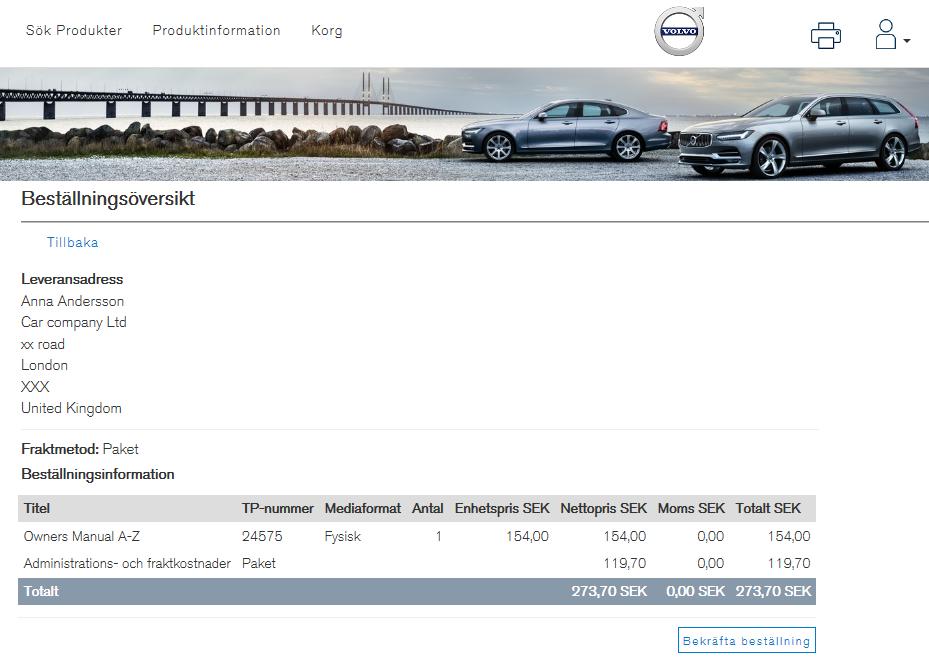Select the Beställningsöversikt heading
Image resolution: width=929 pixels, height=659 pixels.
(x=108, y=199)
